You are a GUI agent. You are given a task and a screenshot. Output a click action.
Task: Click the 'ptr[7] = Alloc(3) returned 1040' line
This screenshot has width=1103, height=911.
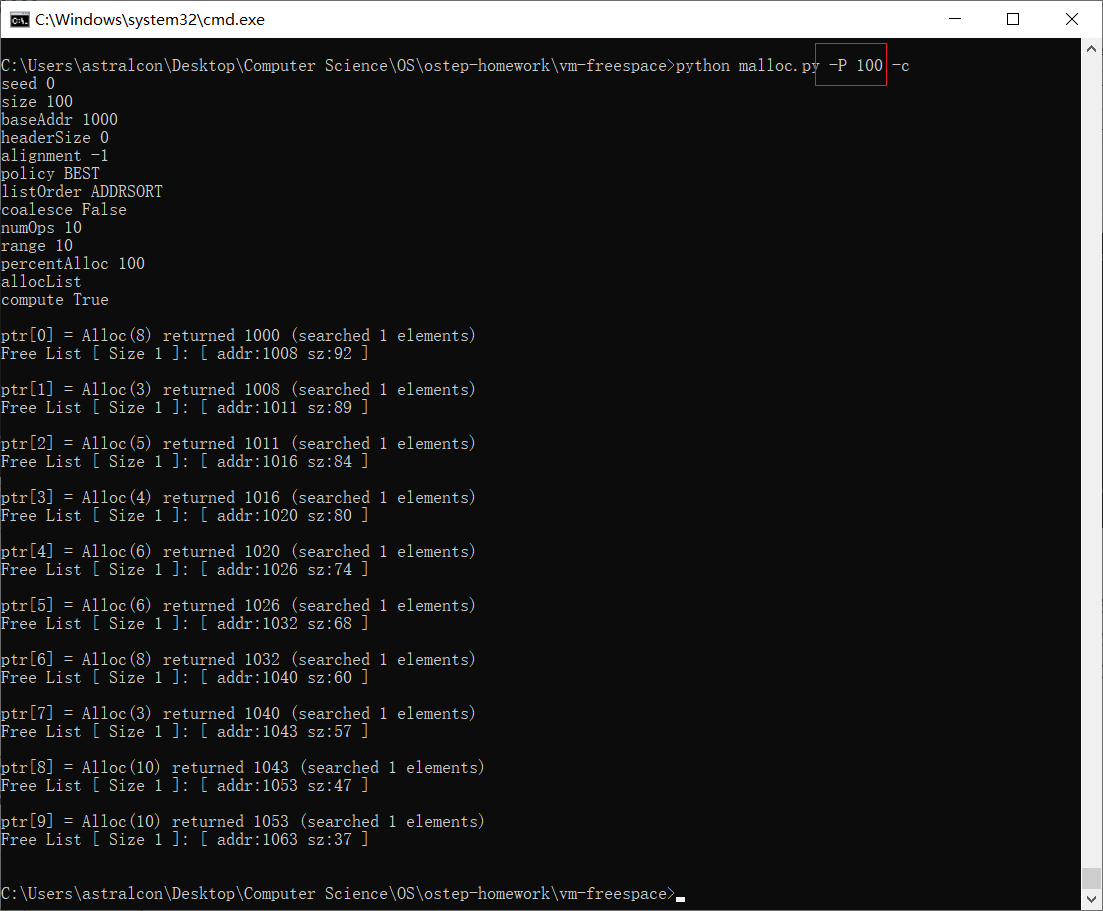pos(238,714)
